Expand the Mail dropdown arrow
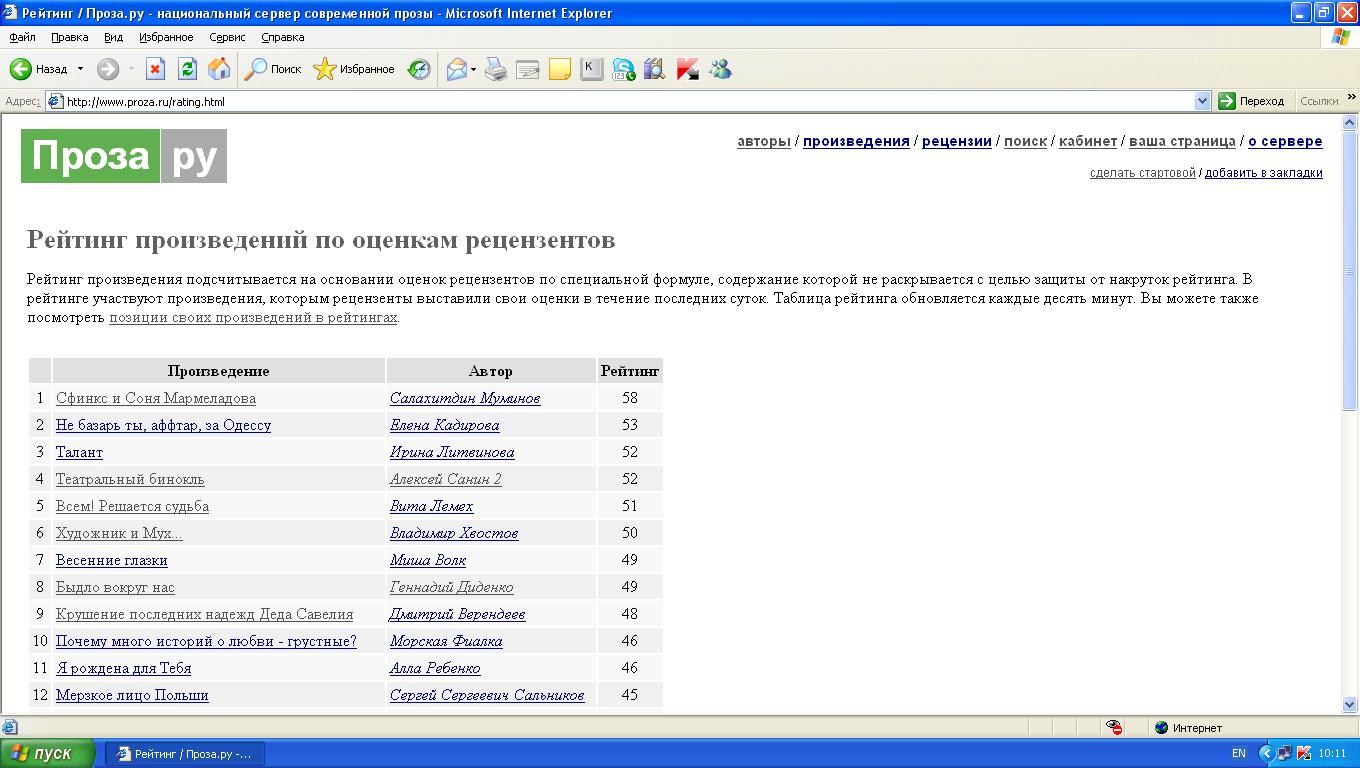Image resolution: width=1360 pixels, height=768 pixels. 474,69
